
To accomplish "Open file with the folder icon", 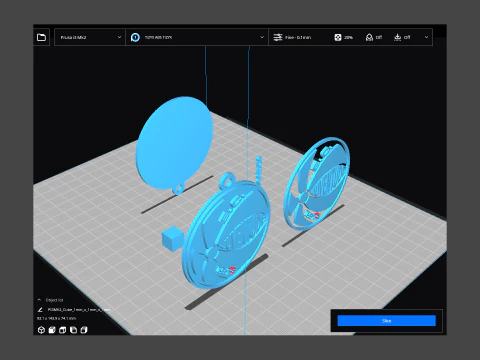I will [x=41, y=37].
